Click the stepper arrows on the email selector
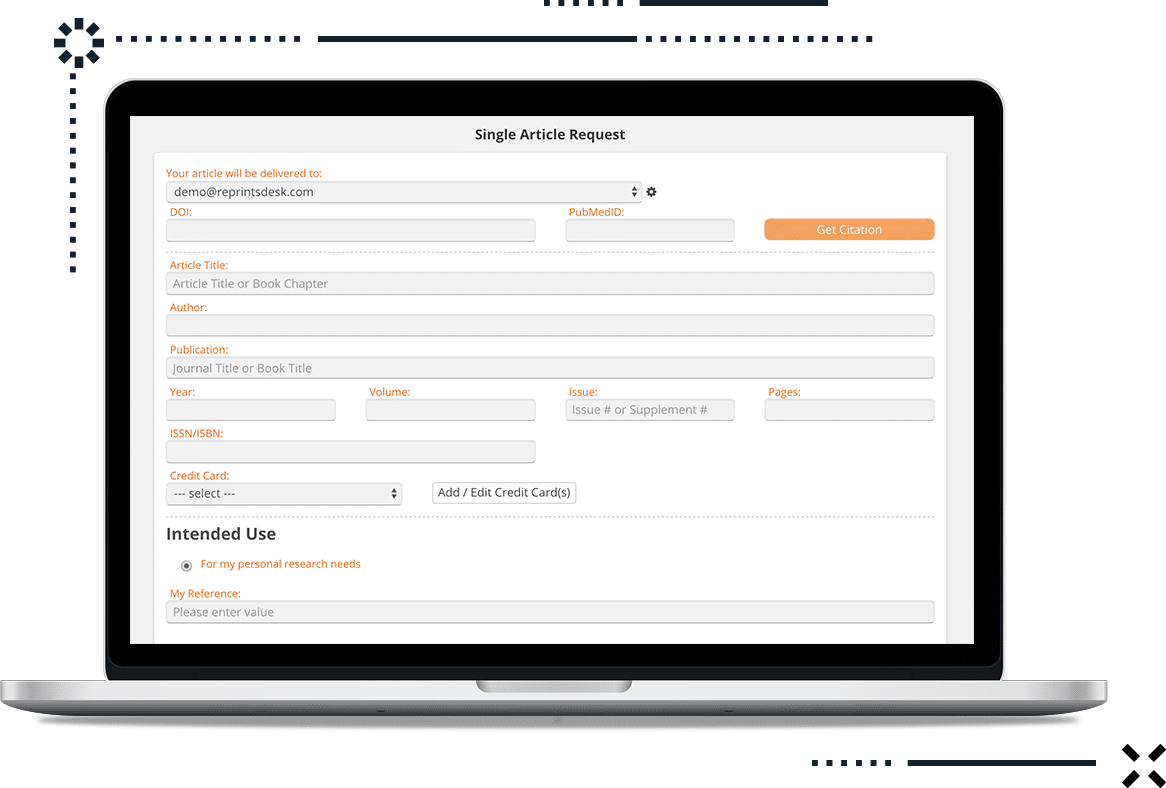The height and width of the screenshot is (788, 1166). click(634, 191)
